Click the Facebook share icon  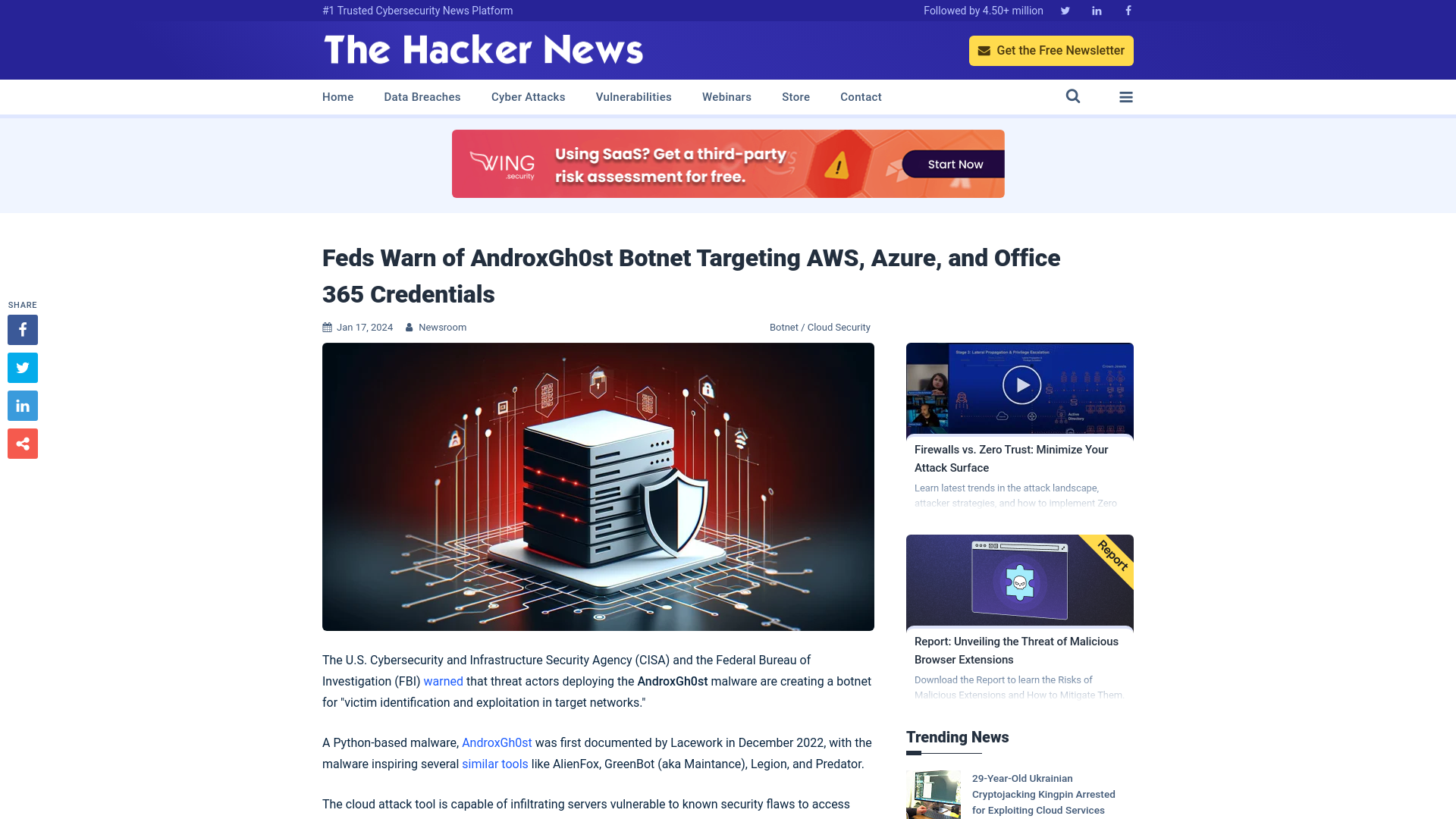[22, 329]
